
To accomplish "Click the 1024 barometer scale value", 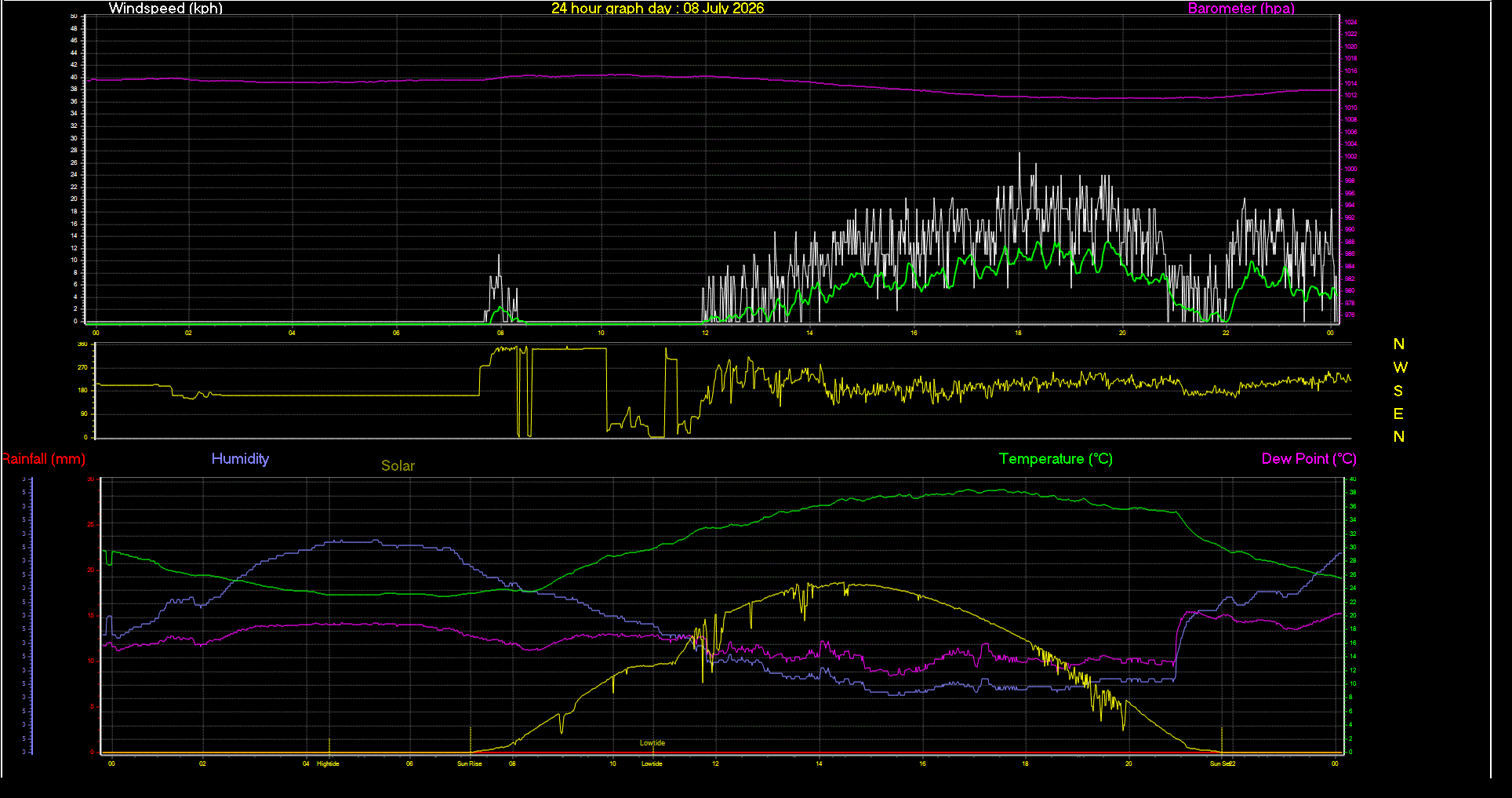I will click(1350, 22).
